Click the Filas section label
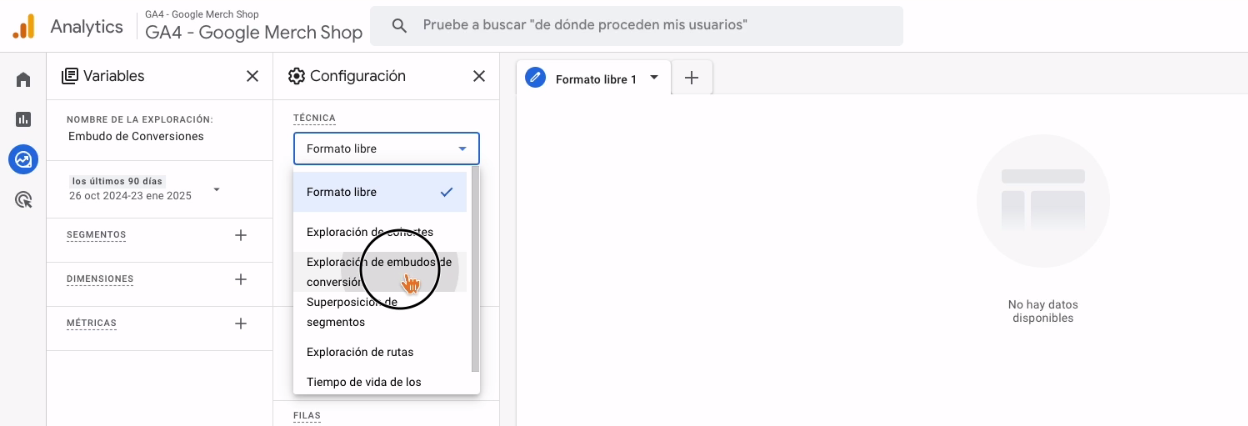The image size is (1248, 426). [x=307, y=415]
